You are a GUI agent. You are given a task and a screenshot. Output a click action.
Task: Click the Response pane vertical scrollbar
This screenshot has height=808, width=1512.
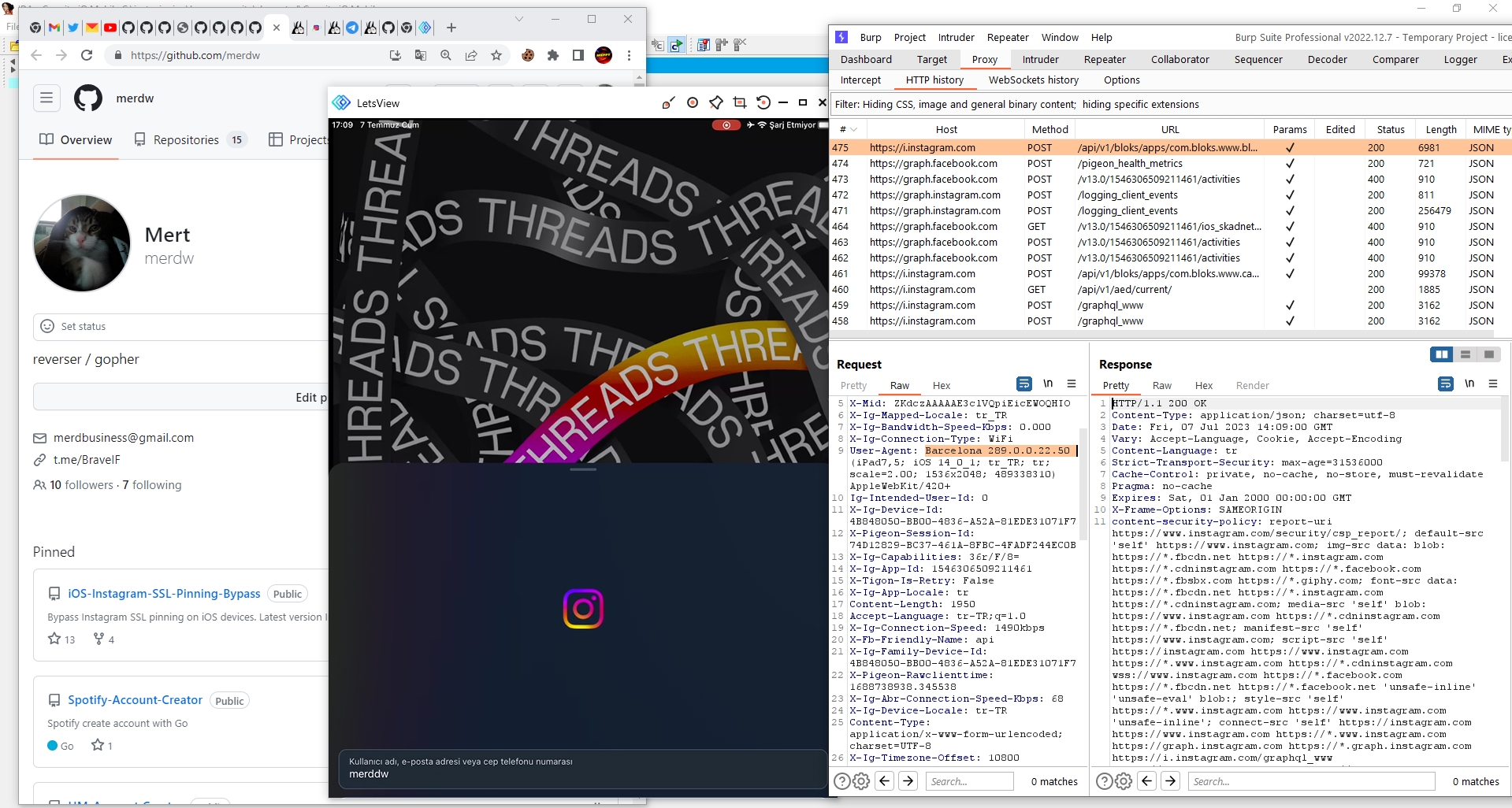[x=1505, y=429]
